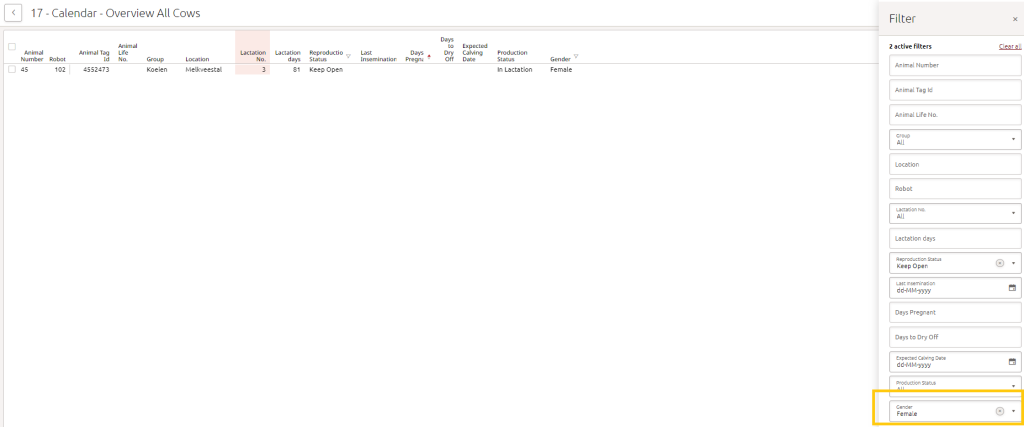Sort by Location column header
Screen dimensions: 1024x427
[197, 59]
